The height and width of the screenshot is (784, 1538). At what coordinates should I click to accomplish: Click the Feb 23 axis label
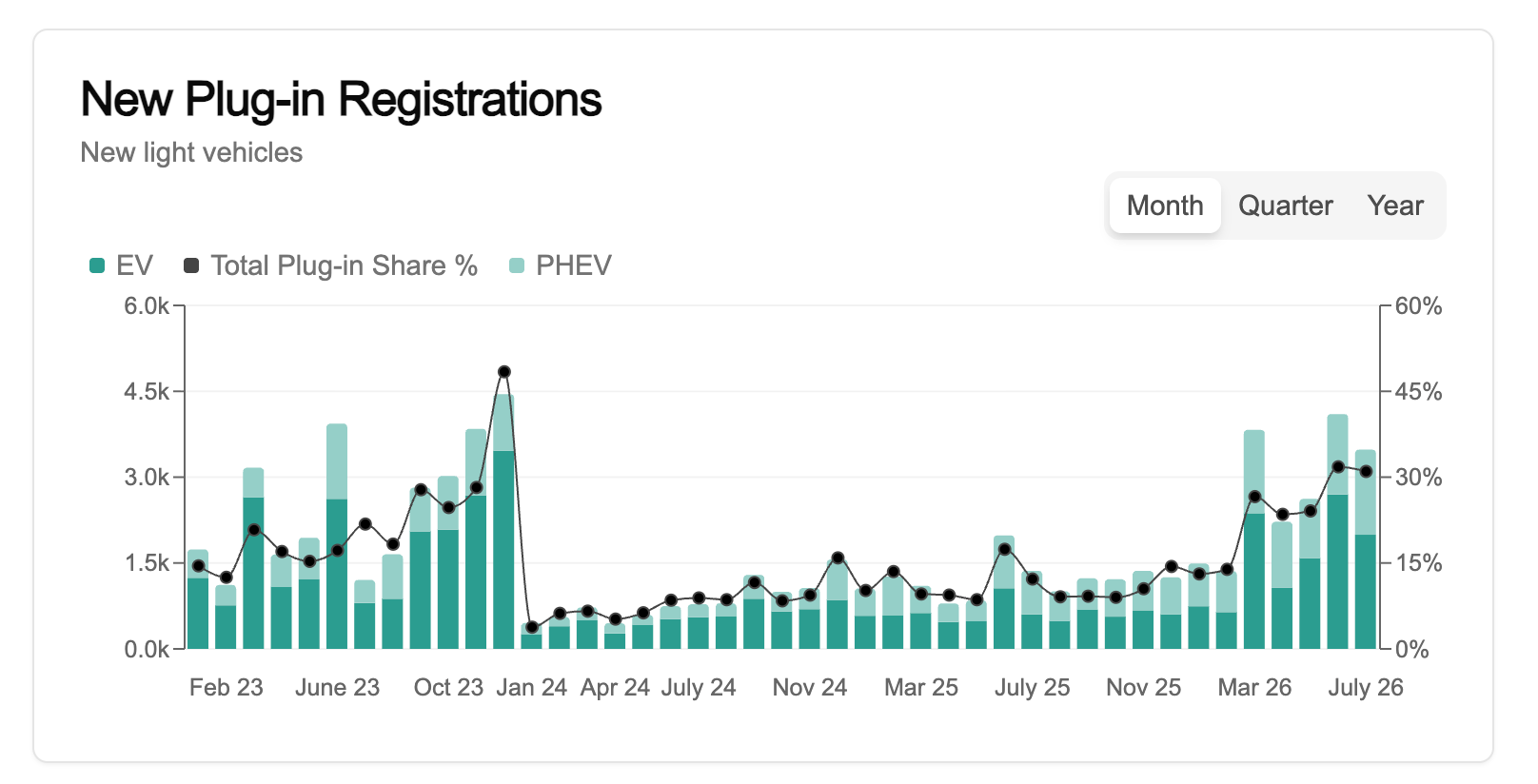227,687
